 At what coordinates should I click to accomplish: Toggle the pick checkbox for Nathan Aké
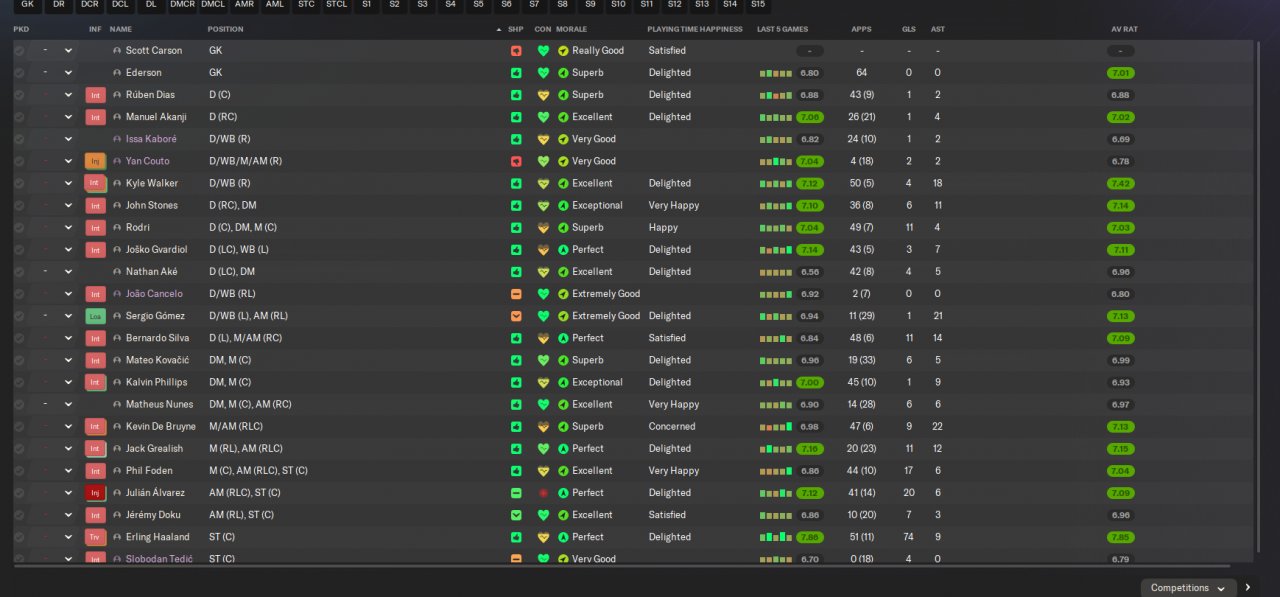(x=19, y=272)
